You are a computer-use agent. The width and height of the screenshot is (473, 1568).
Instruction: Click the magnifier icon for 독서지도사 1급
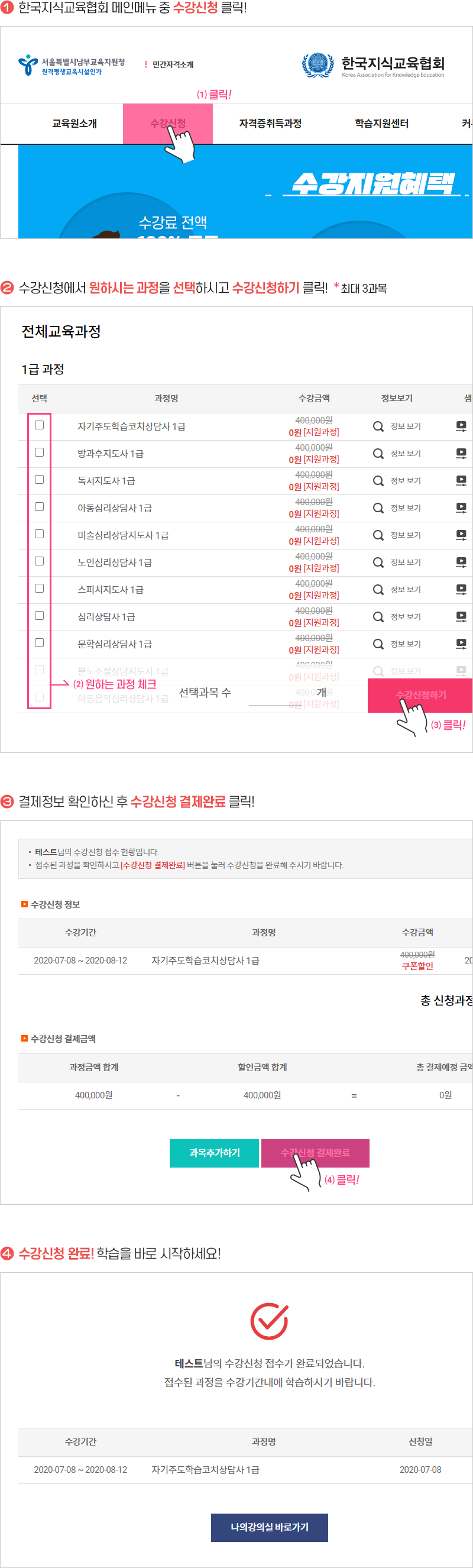click(x=378, y=481)
